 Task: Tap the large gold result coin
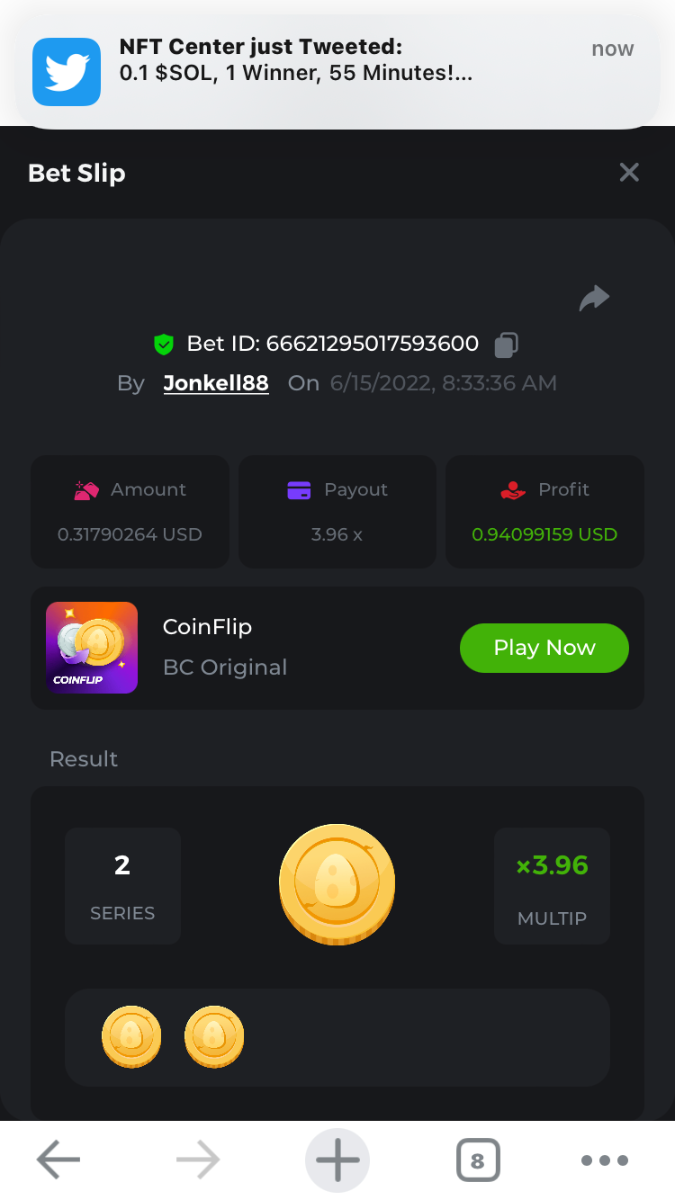coord(337,884)
